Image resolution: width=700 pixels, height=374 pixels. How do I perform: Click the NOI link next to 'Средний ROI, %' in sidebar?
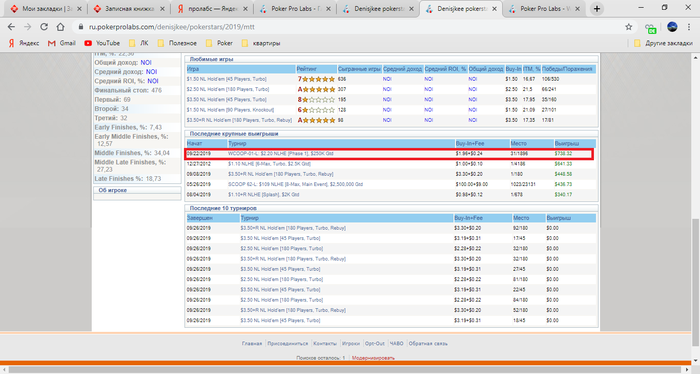(x=153, y=81)
